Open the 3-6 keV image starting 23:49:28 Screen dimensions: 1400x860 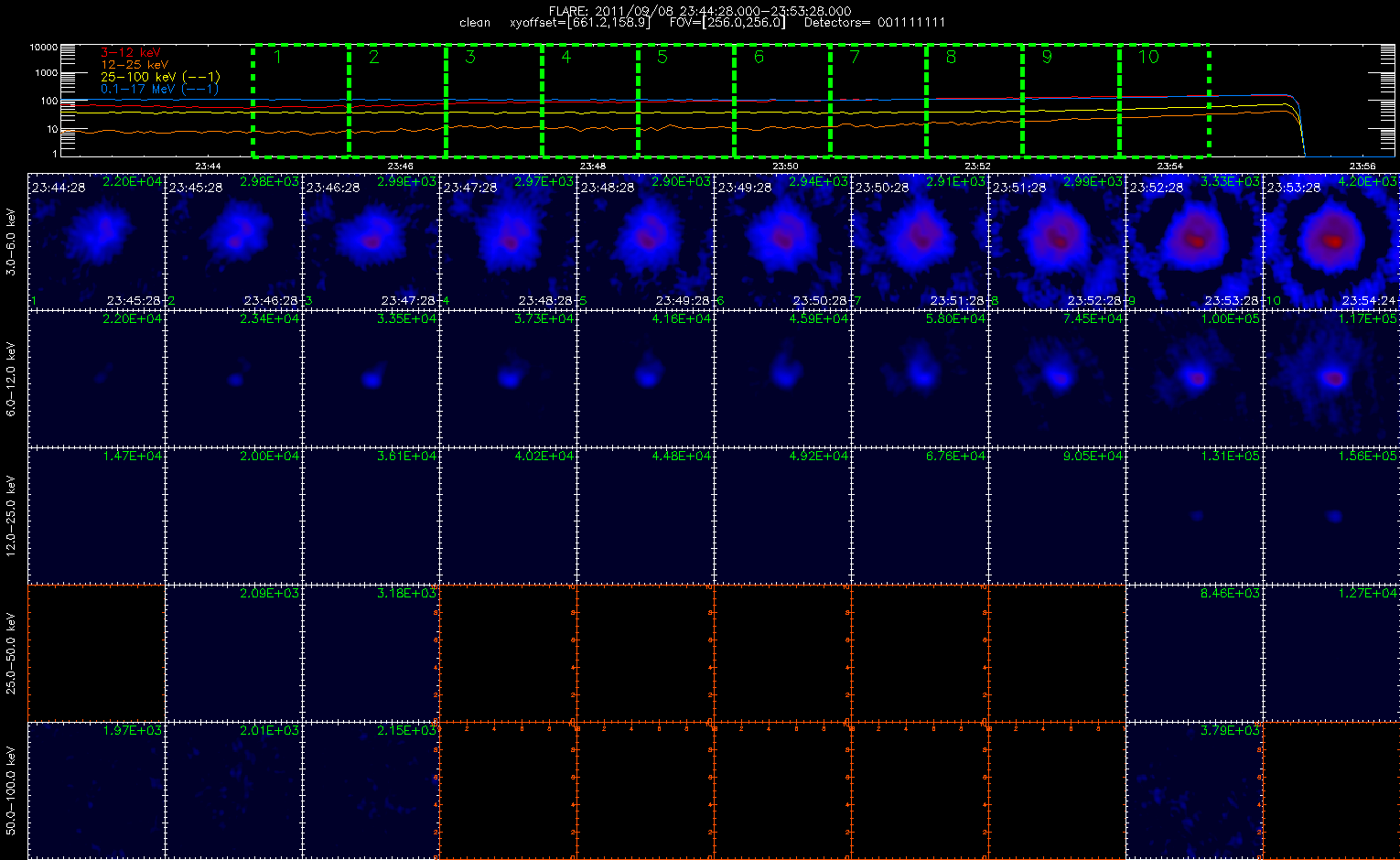click(783, 241)
